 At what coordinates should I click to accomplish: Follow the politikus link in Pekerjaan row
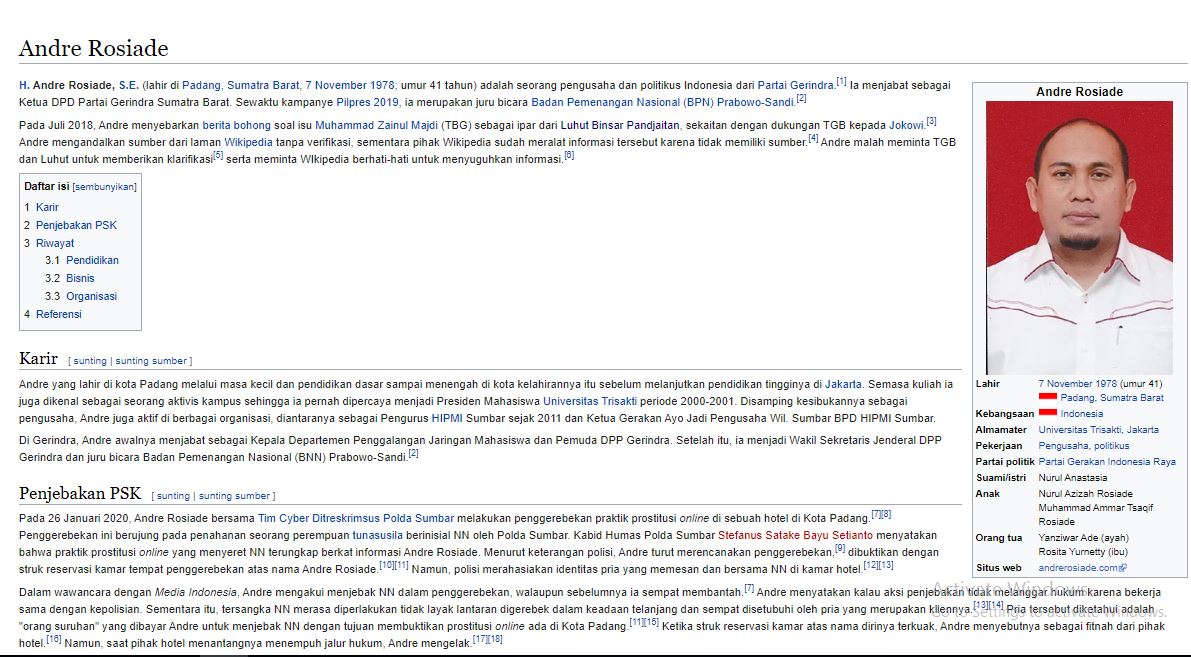coord(1110,446)
